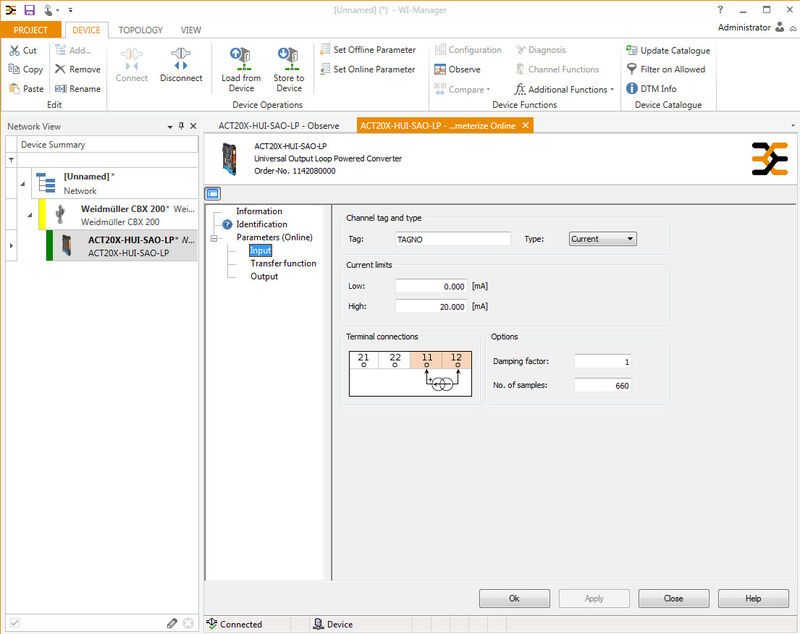This screenshot has width=800, height=634.
Task: Open Additional Functions dropdown
Action: [564, 89]
